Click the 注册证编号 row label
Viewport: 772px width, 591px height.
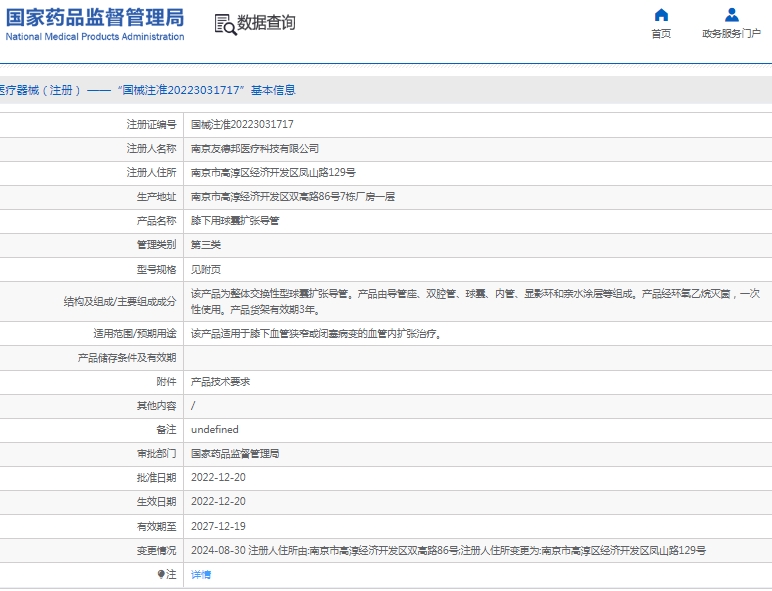point(151,125)
